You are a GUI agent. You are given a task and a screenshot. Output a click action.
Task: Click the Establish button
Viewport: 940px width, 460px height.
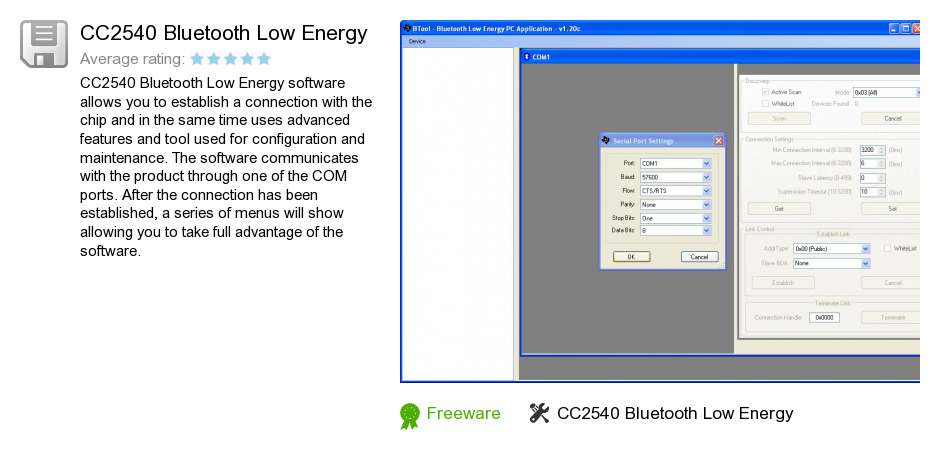click(783, 282)
